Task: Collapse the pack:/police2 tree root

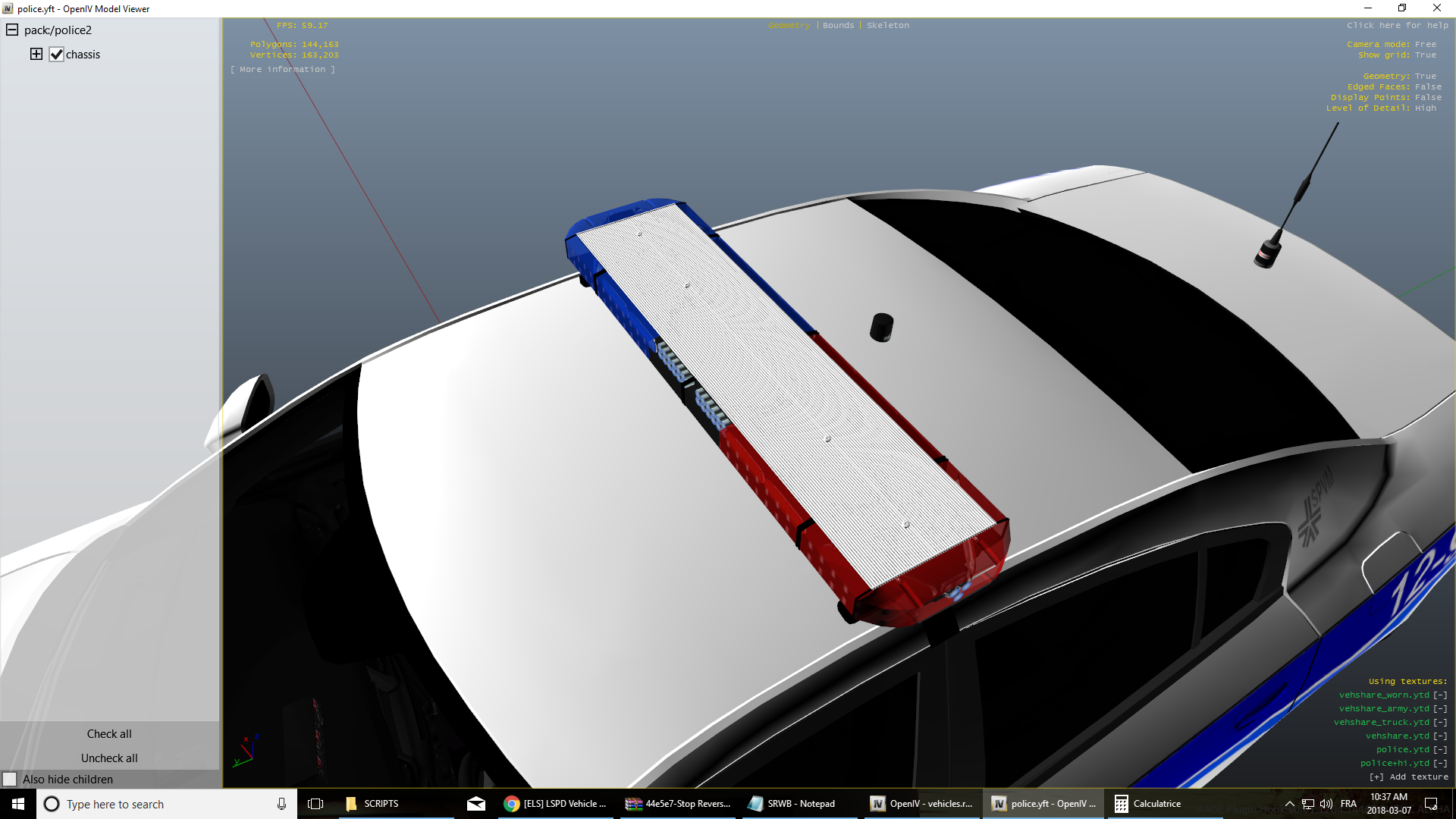Action: (x=12, y=30)
